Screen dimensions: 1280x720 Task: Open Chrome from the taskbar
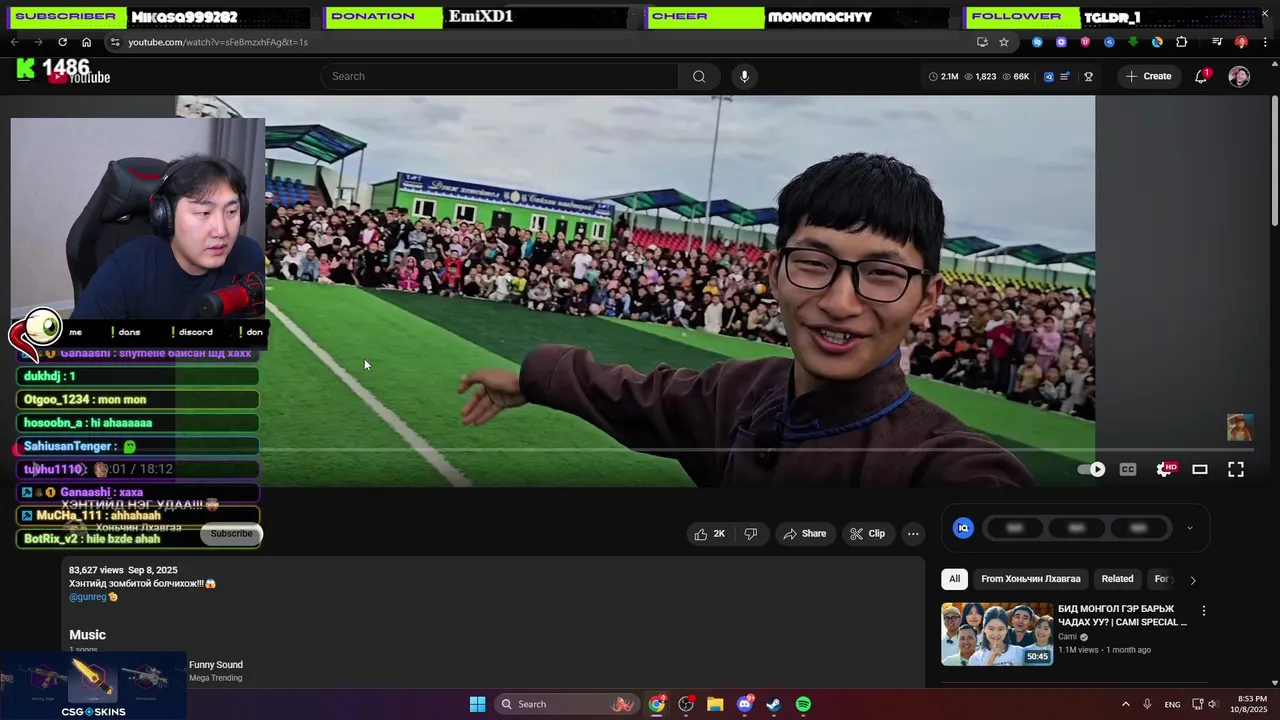656,704
